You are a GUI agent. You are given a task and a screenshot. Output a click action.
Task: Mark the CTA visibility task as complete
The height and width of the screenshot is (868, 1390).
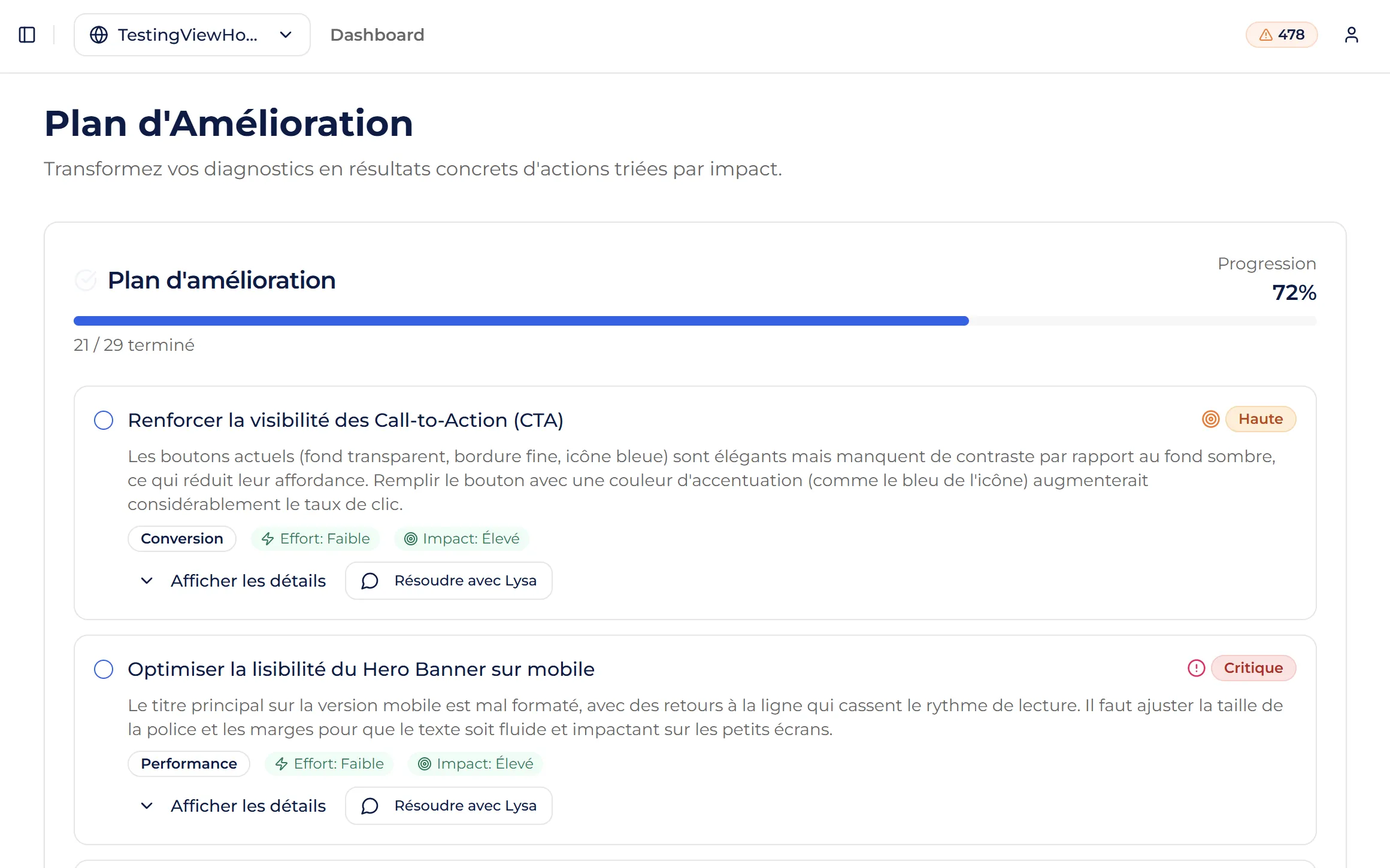pyautogui.click(x=103, y=420)
